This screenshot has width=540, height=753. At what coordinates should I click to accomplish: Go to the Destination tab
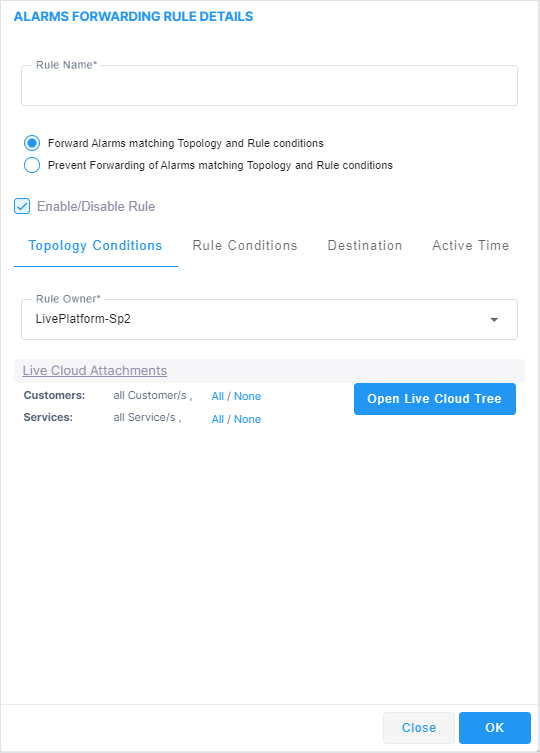tap(365, 245)
